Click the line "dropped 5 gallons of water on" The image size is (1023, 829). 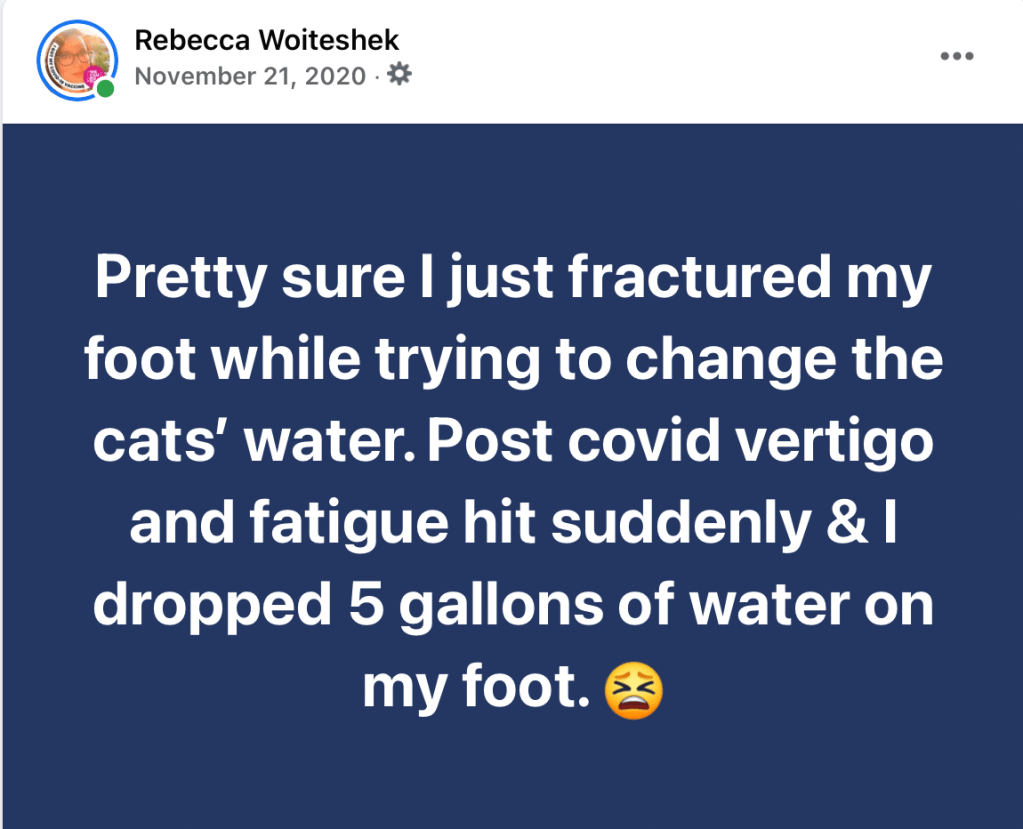pos(513,606)
